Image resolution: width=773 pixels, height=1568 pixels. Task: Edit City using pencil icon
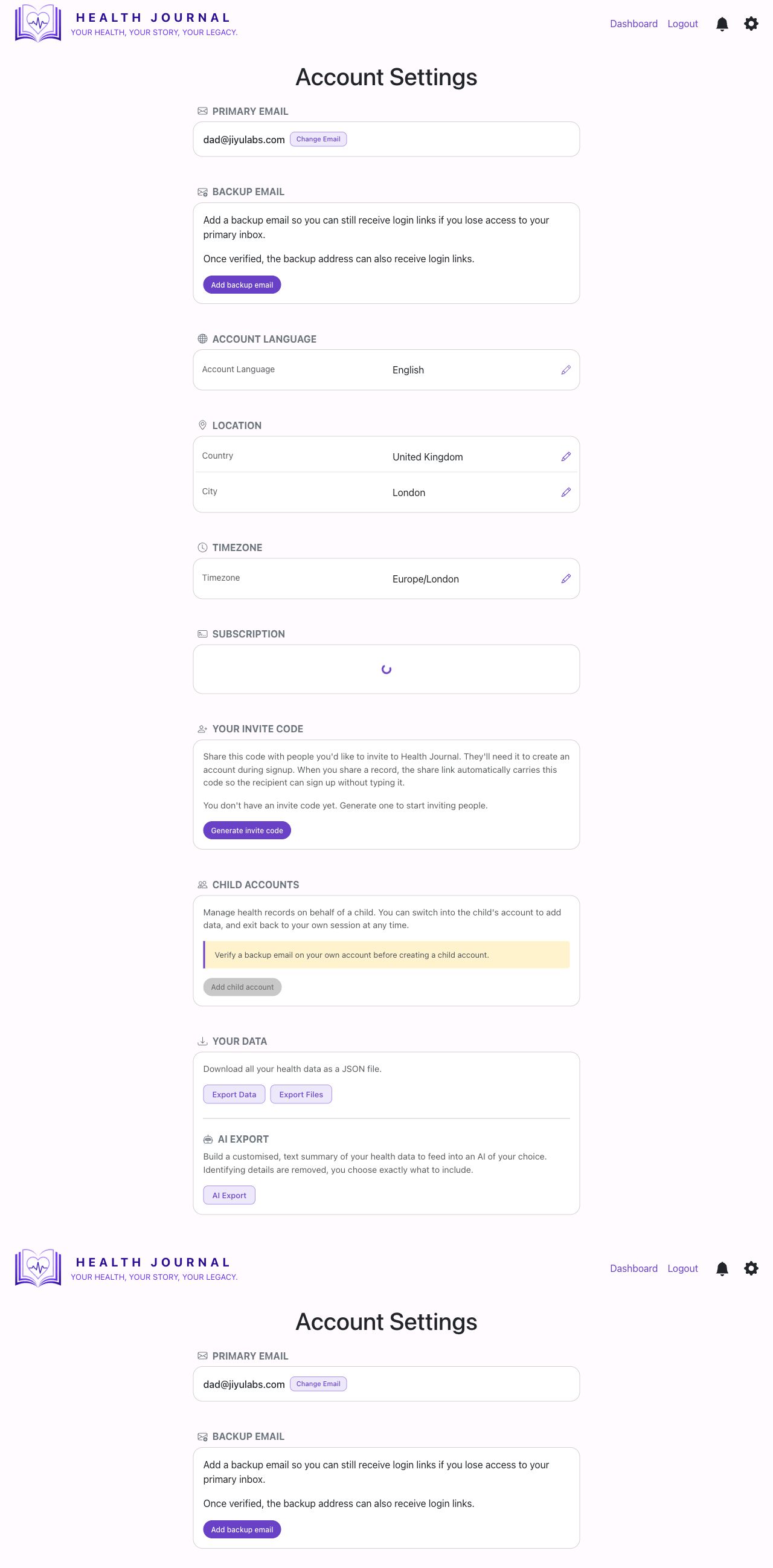tap(566, 492)
